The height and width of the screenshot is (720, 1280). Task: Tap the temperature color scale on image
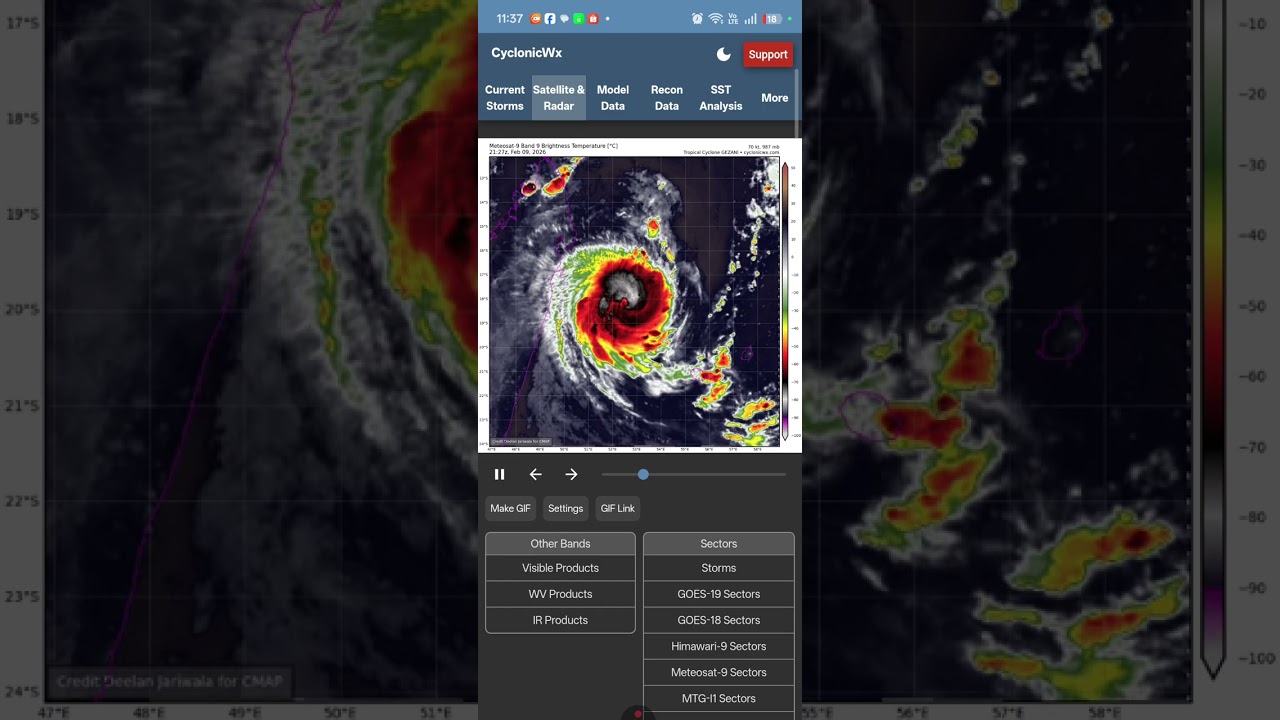pyautogui.click(x=785, y=301)
